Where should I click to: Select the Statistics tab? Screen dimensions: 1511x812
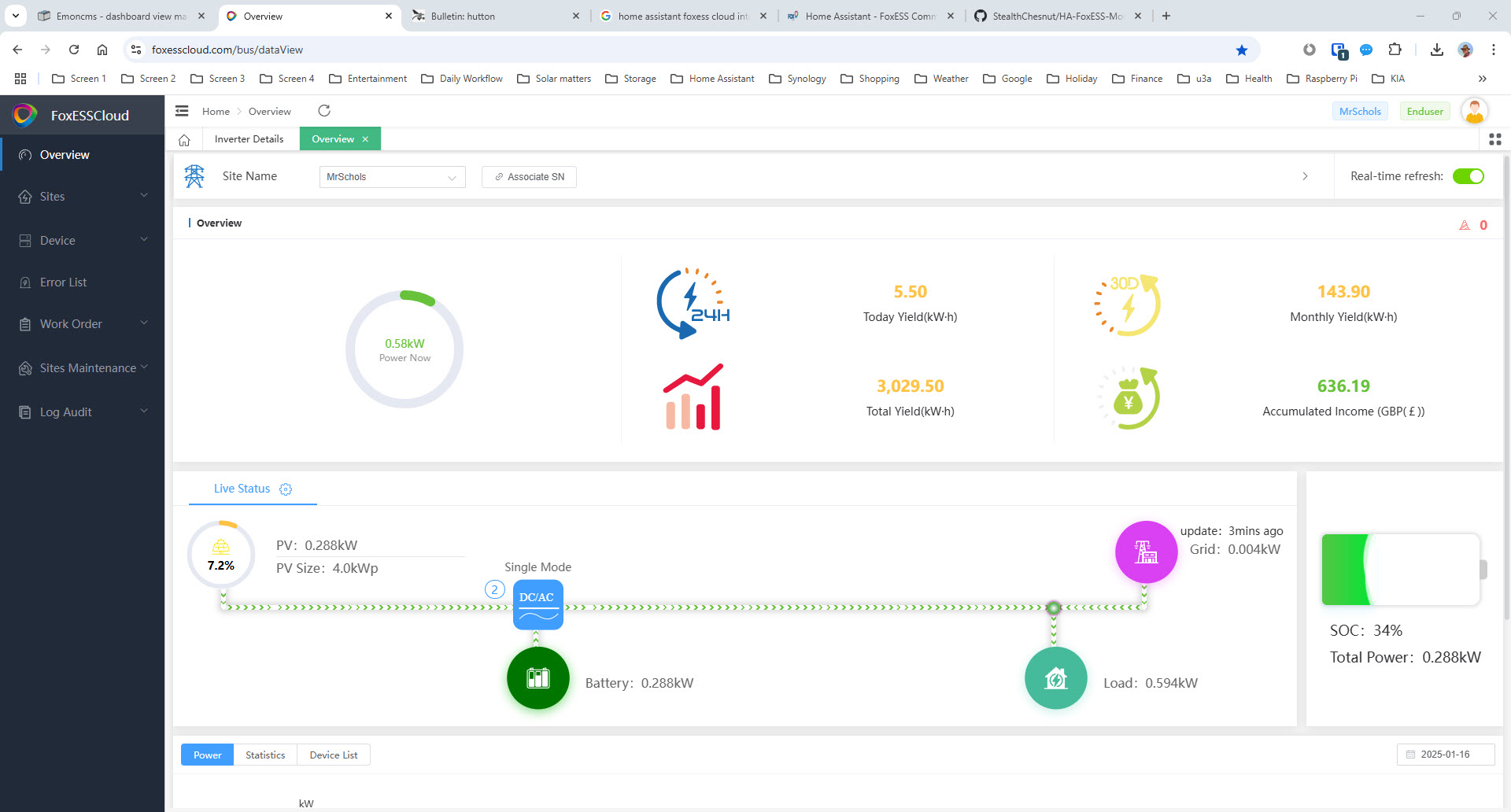coord(265,755)
